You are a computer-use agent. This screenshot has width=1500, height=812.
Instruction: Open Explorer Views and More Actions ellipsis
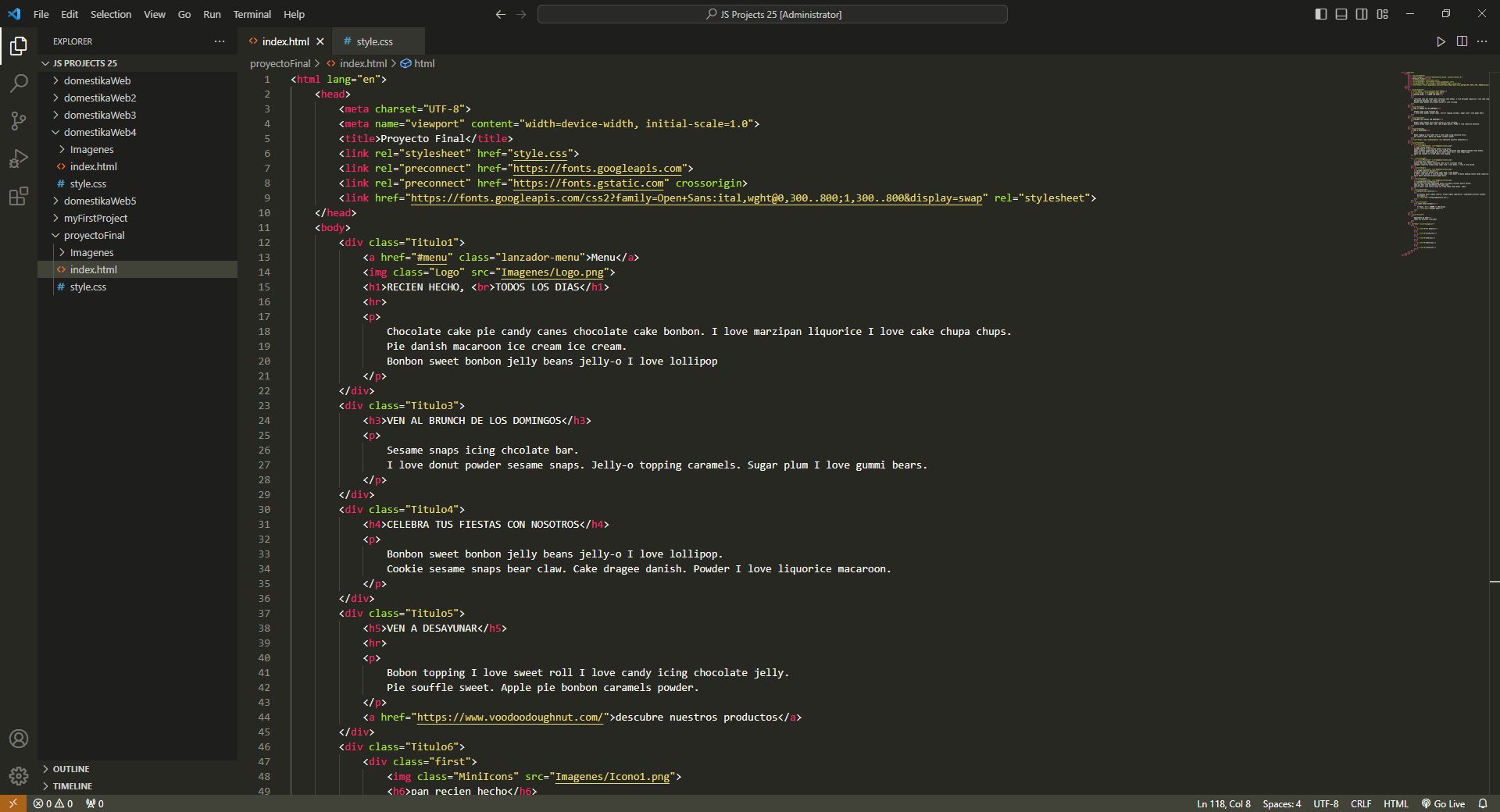tap(220, 41)
